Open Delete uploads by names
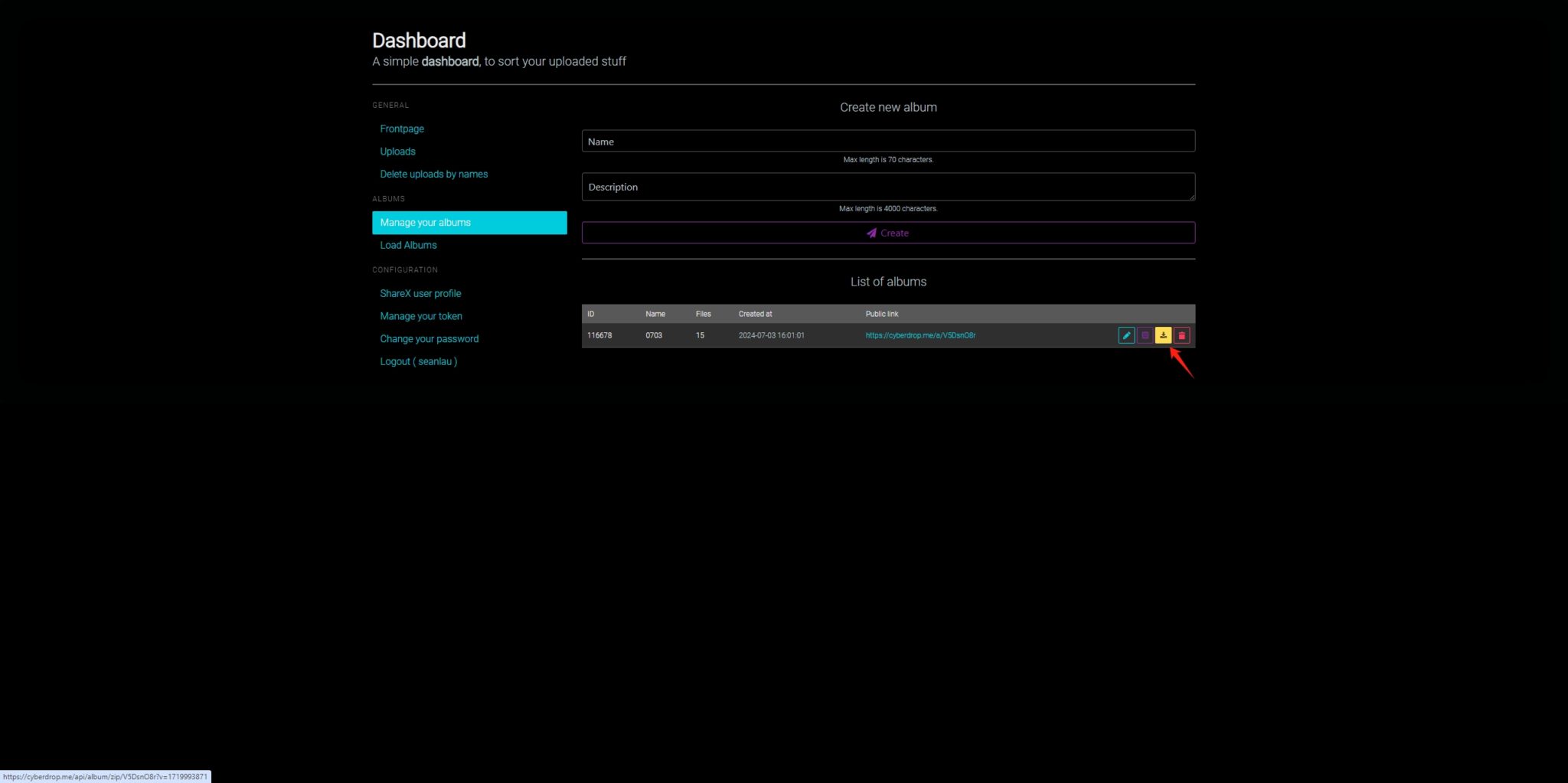Viewport: 1568px width, 783px height. click(433, 174)
